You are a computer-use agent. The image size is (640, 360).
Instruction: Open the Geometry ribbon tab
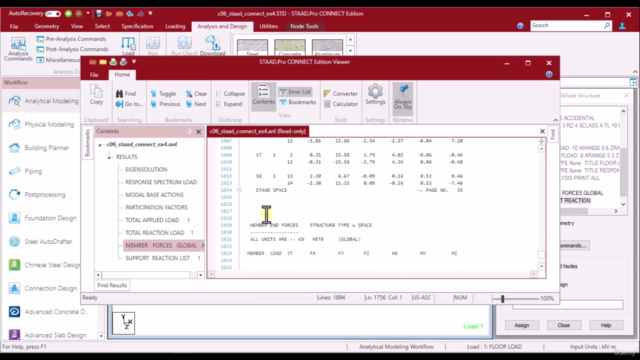47,26
